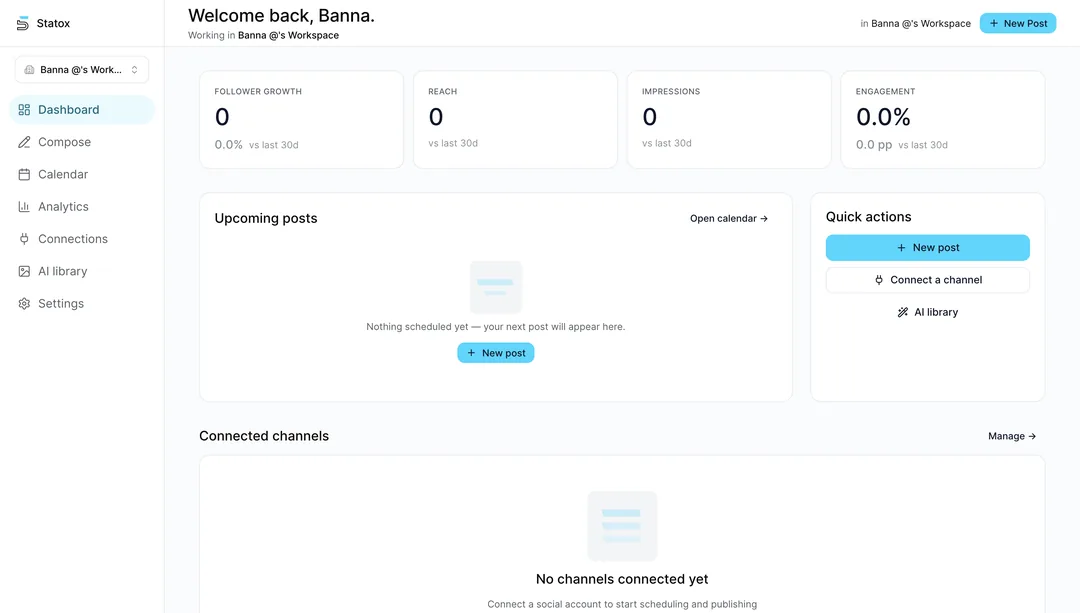This screenshot has height=613, width=1080.
Task: Click 'No channels connected yet' text
Action: [622, 579]
